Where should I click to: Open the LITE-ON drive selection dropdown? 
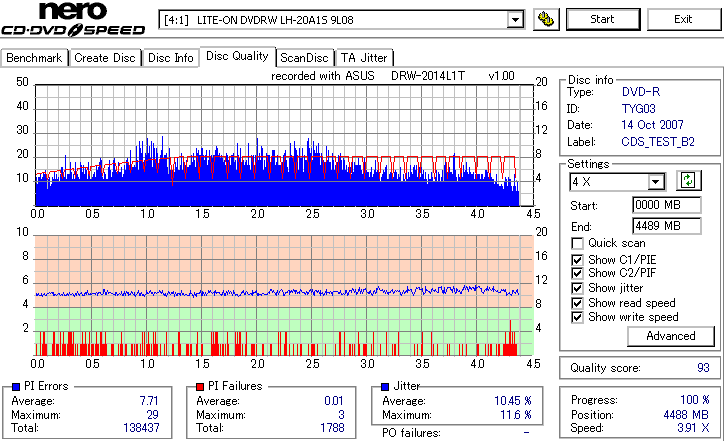click(341, 20)
